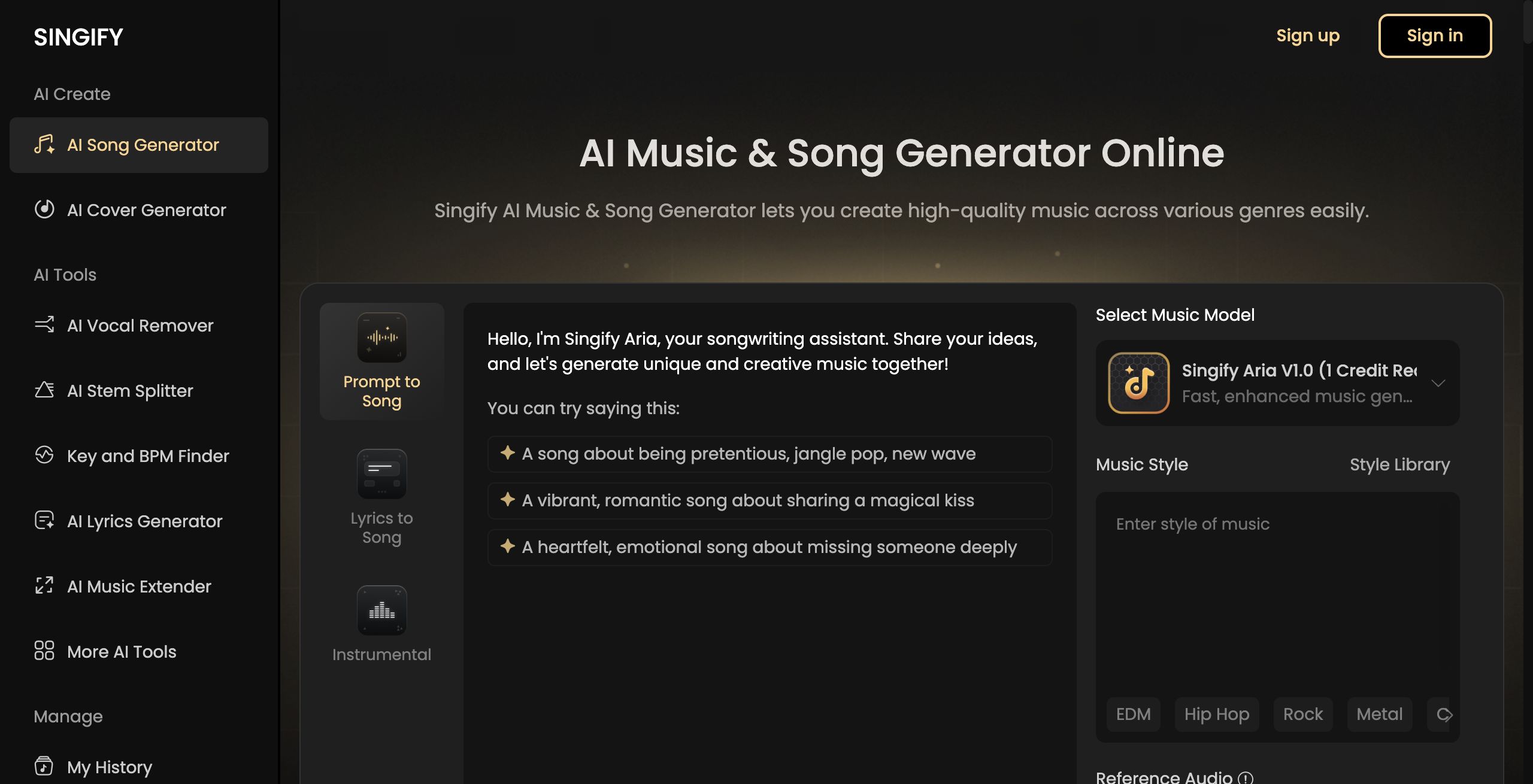Click the 'Select Music Model' heading

click(1175, 315)
